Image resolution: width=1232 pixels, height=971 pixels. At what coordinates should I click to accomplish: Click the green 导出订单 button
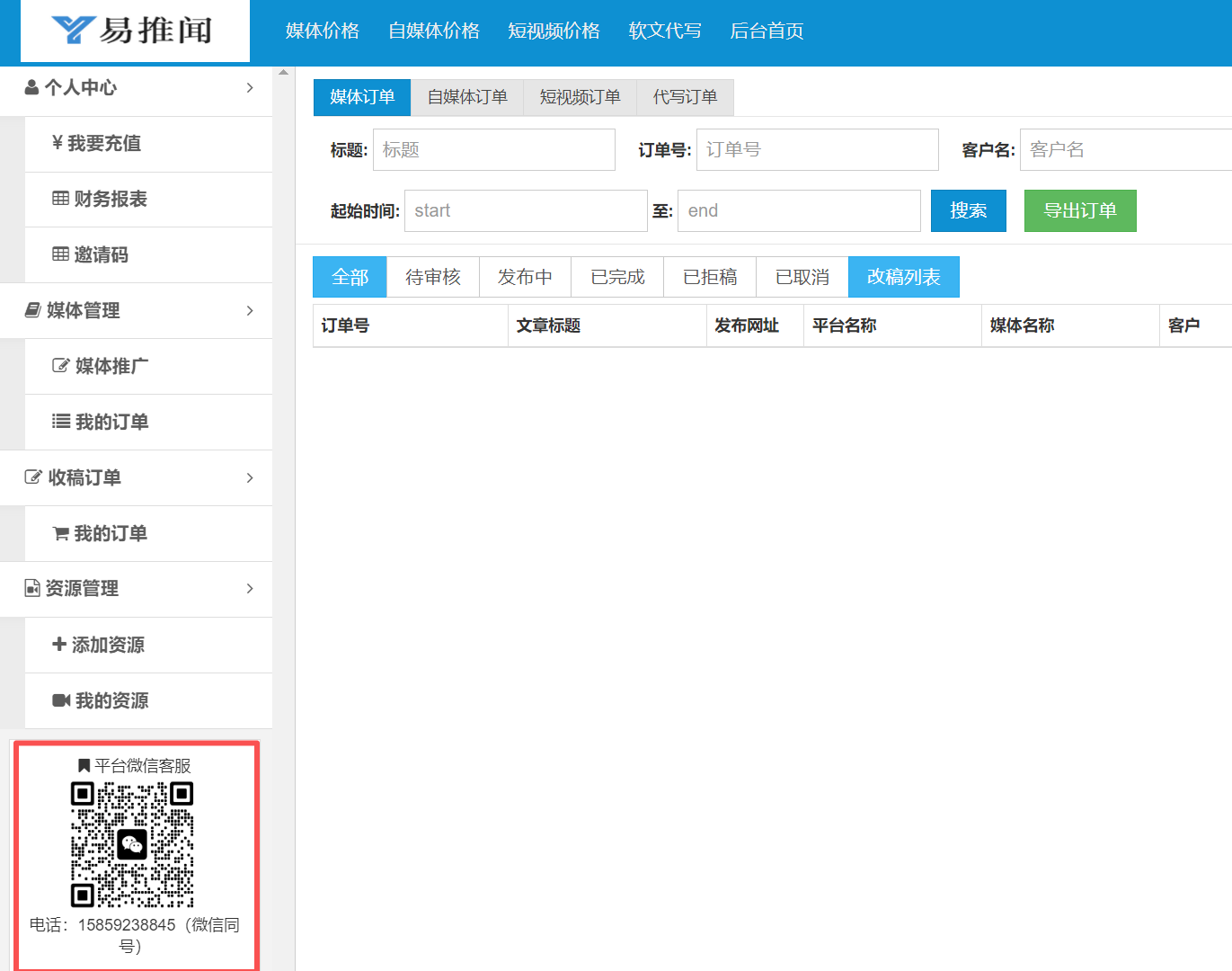(1080, 210)
